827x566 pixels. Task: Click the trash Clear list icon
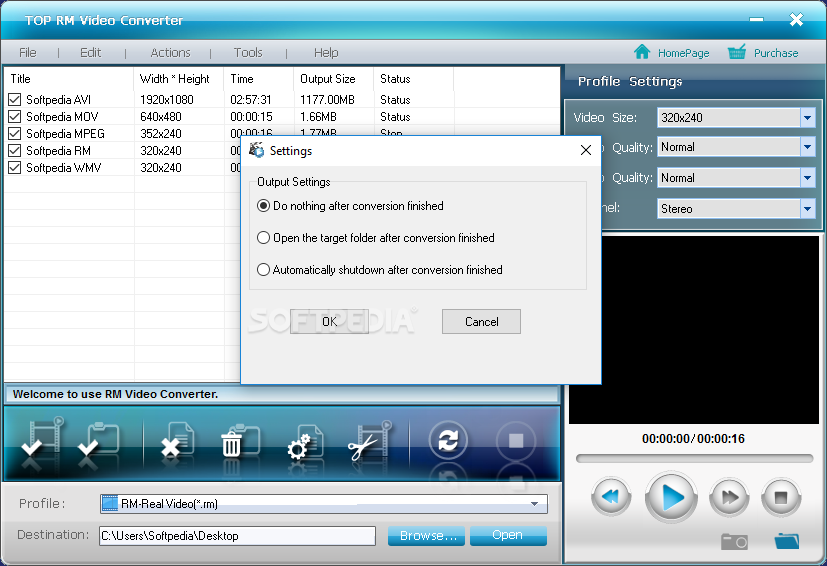click(x=240, y=440)
